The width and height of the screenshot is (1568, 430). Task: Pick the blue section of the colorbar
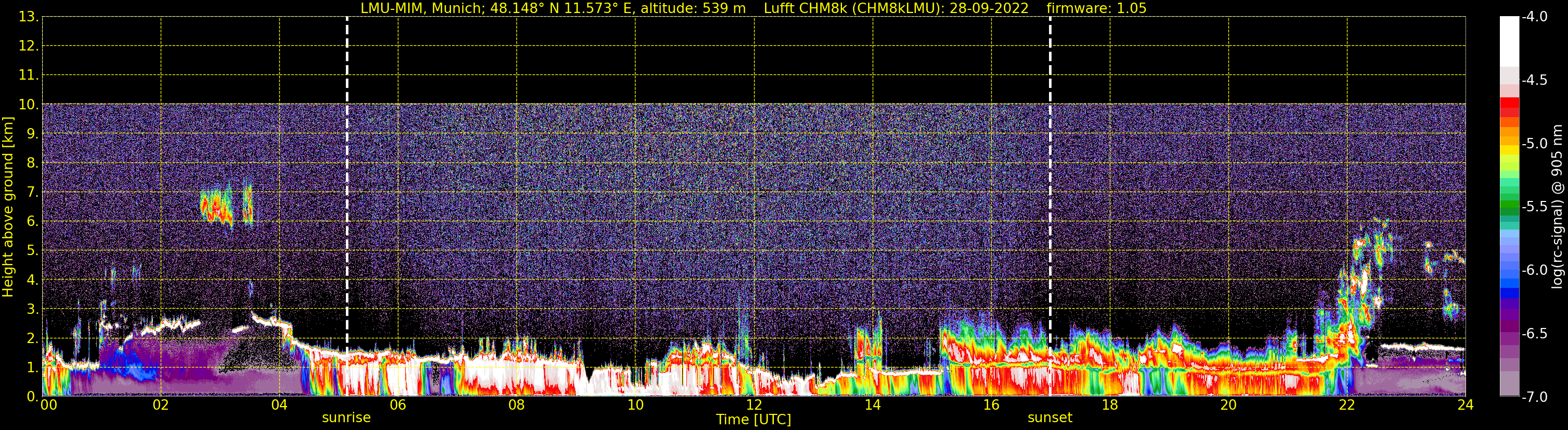point(1509,283)
